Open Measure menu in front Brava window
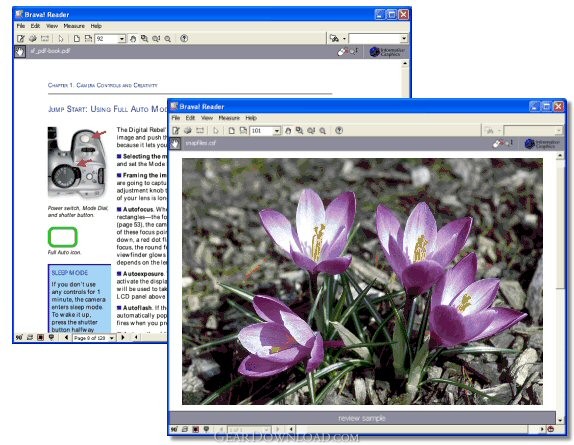This screenshot has width=574, height=445. pyautogui.click(x=229, y=118)
